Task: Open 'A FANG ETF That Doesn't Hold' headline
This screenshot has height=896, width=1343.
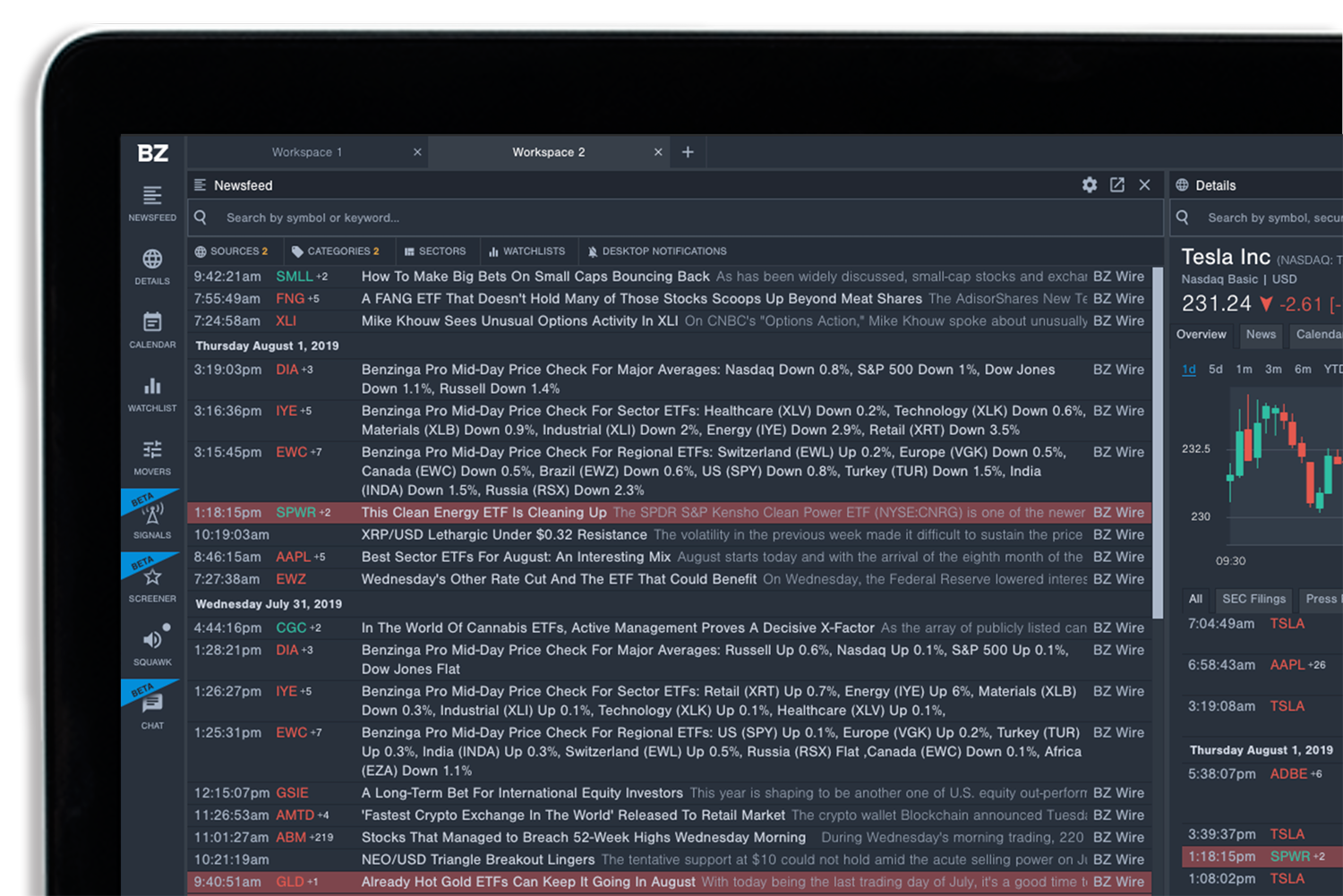Action: pyautogui.click(x=641, y=299)
